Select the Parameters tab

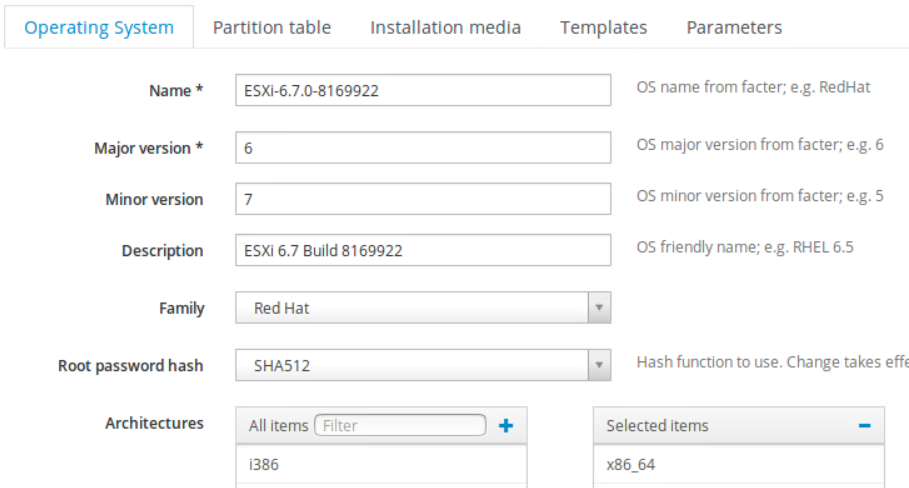(734, 27)
